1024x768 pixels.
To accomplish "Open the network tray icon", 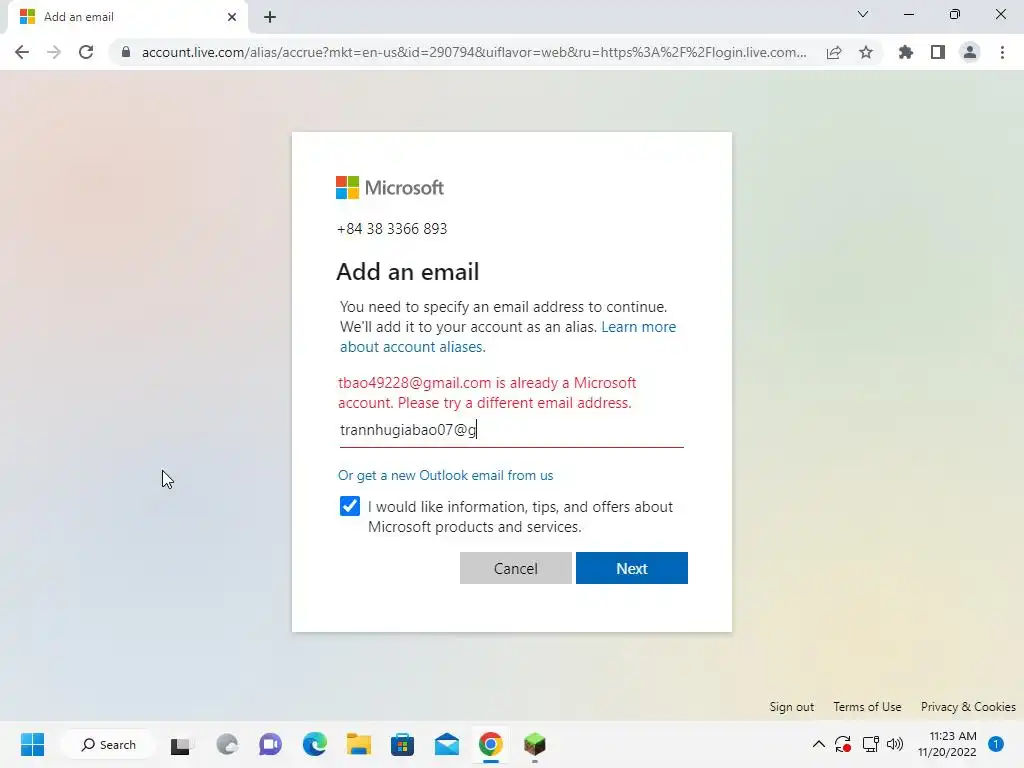I will [x=871, y=744].
